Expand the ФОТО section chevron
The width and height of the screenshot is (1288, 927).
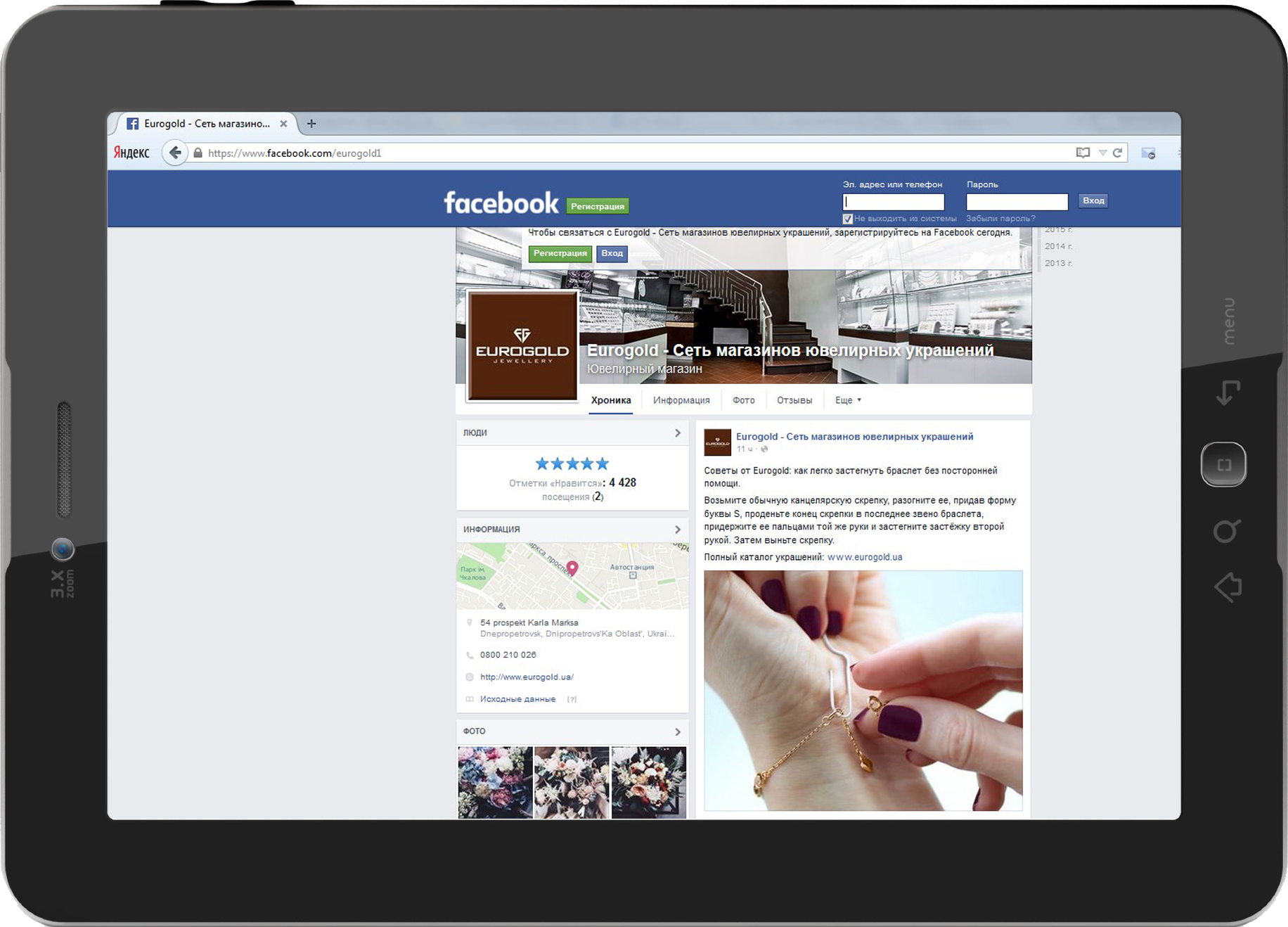click(x=677, y=731)
